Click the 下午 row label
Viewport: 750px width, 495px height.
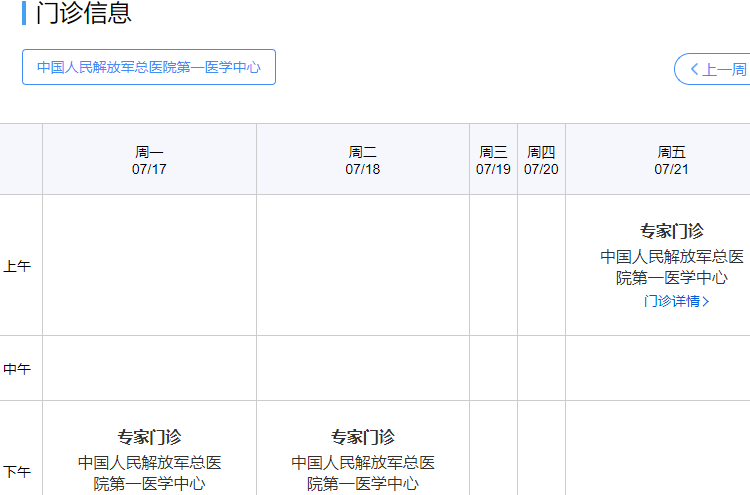17,472
